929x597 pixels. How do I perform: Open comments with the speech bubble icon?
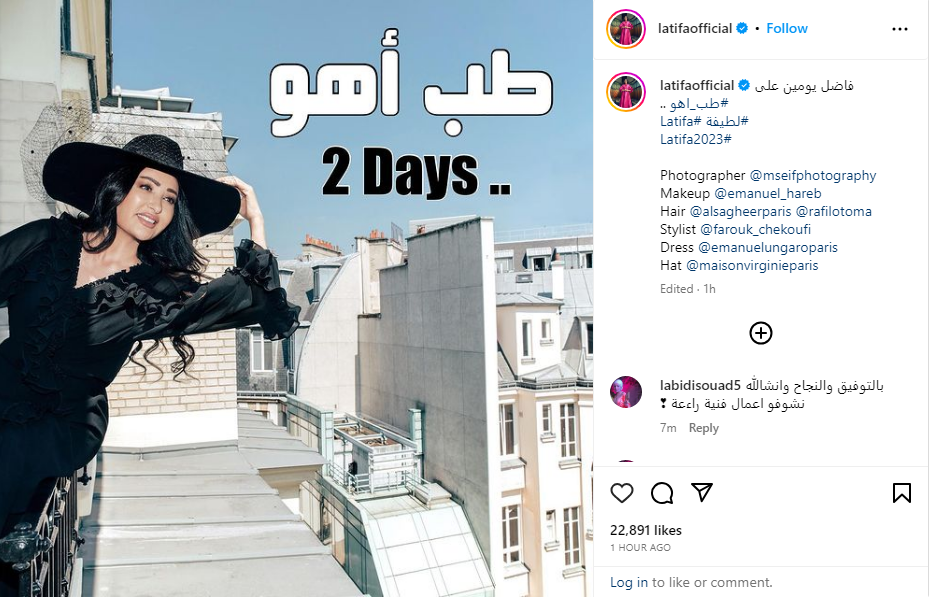click(662, 493)
